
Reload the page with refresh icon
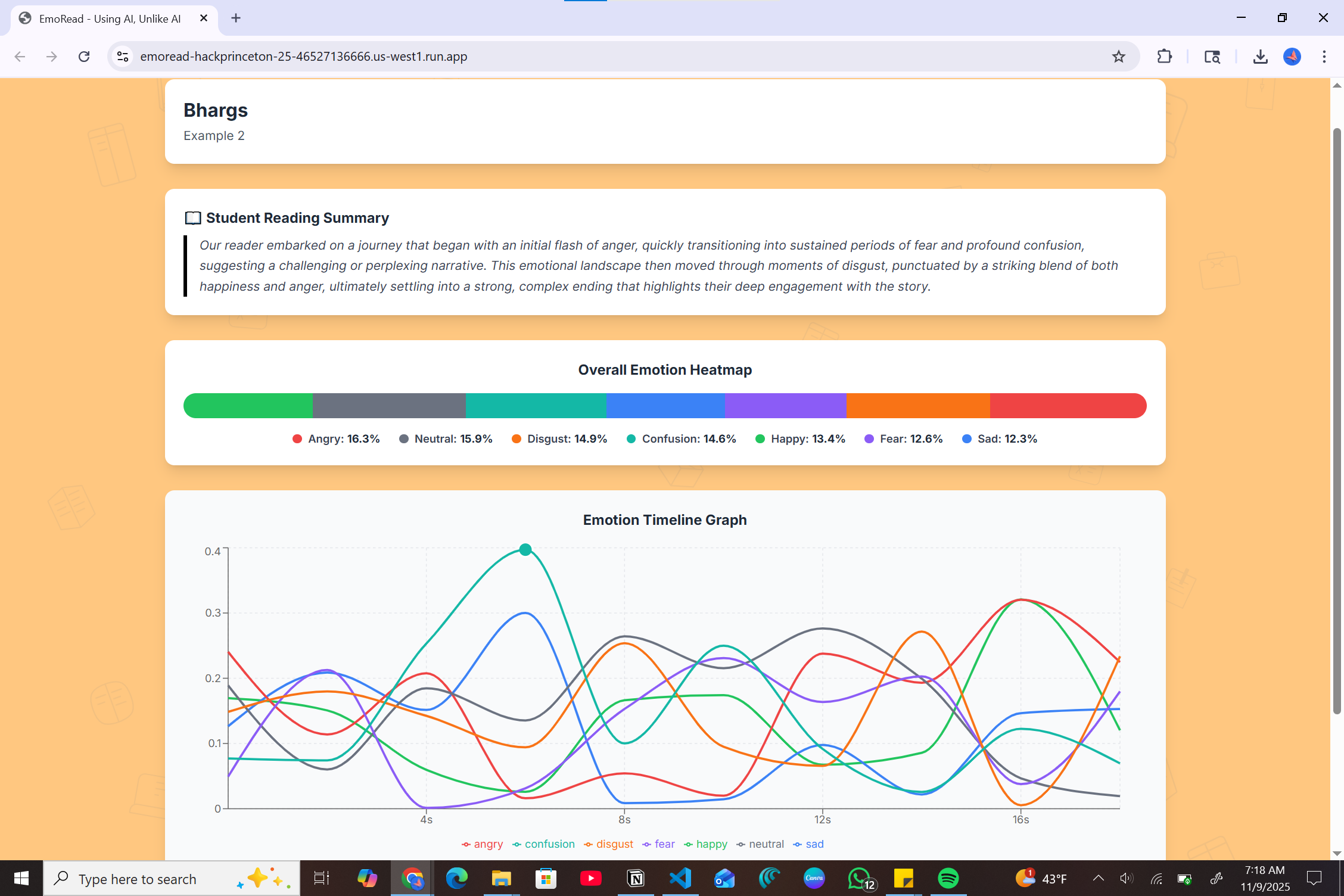(84, 57)
